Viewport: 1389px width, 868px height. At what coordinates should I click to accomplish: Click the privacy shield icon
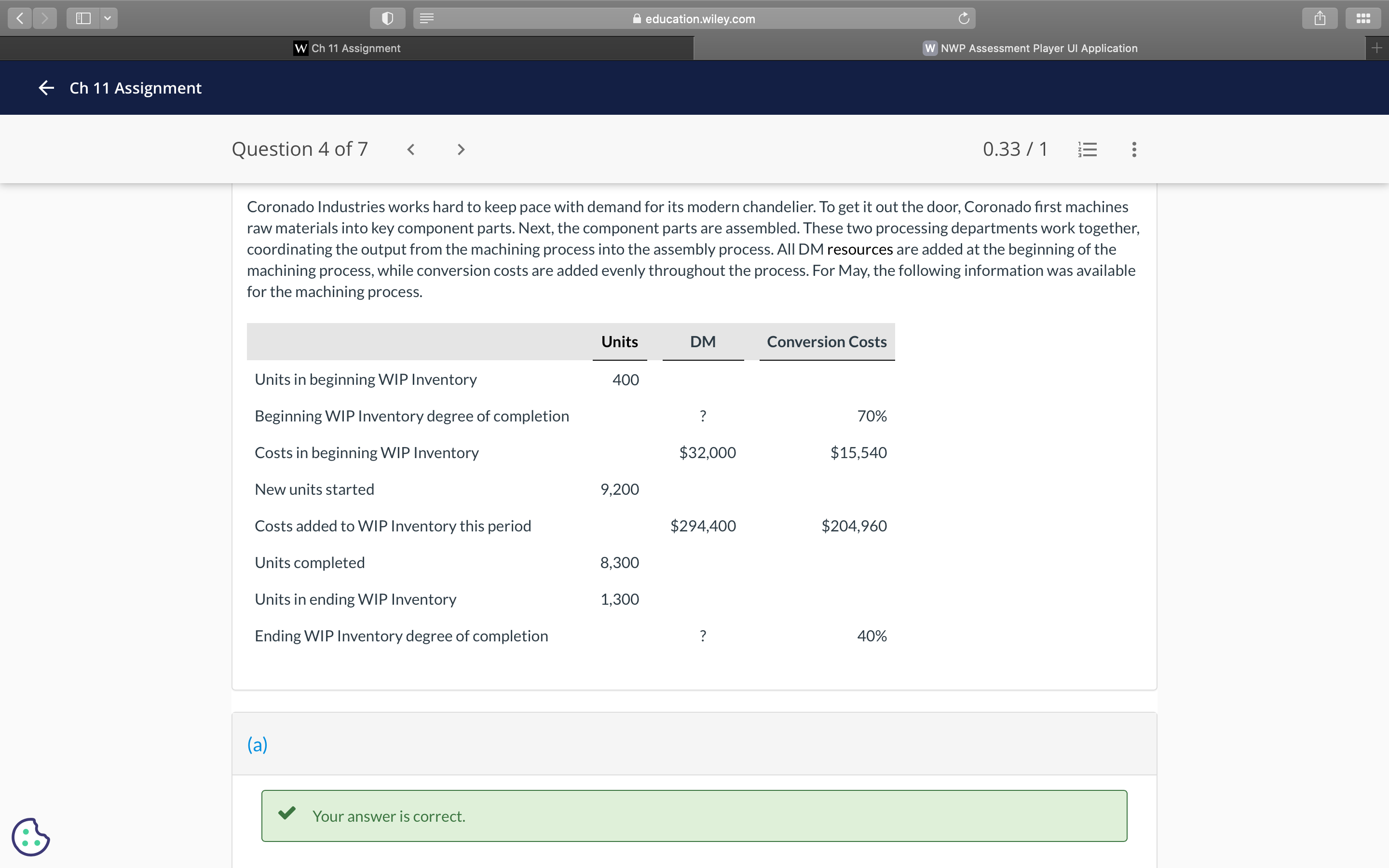pos(387,18)
